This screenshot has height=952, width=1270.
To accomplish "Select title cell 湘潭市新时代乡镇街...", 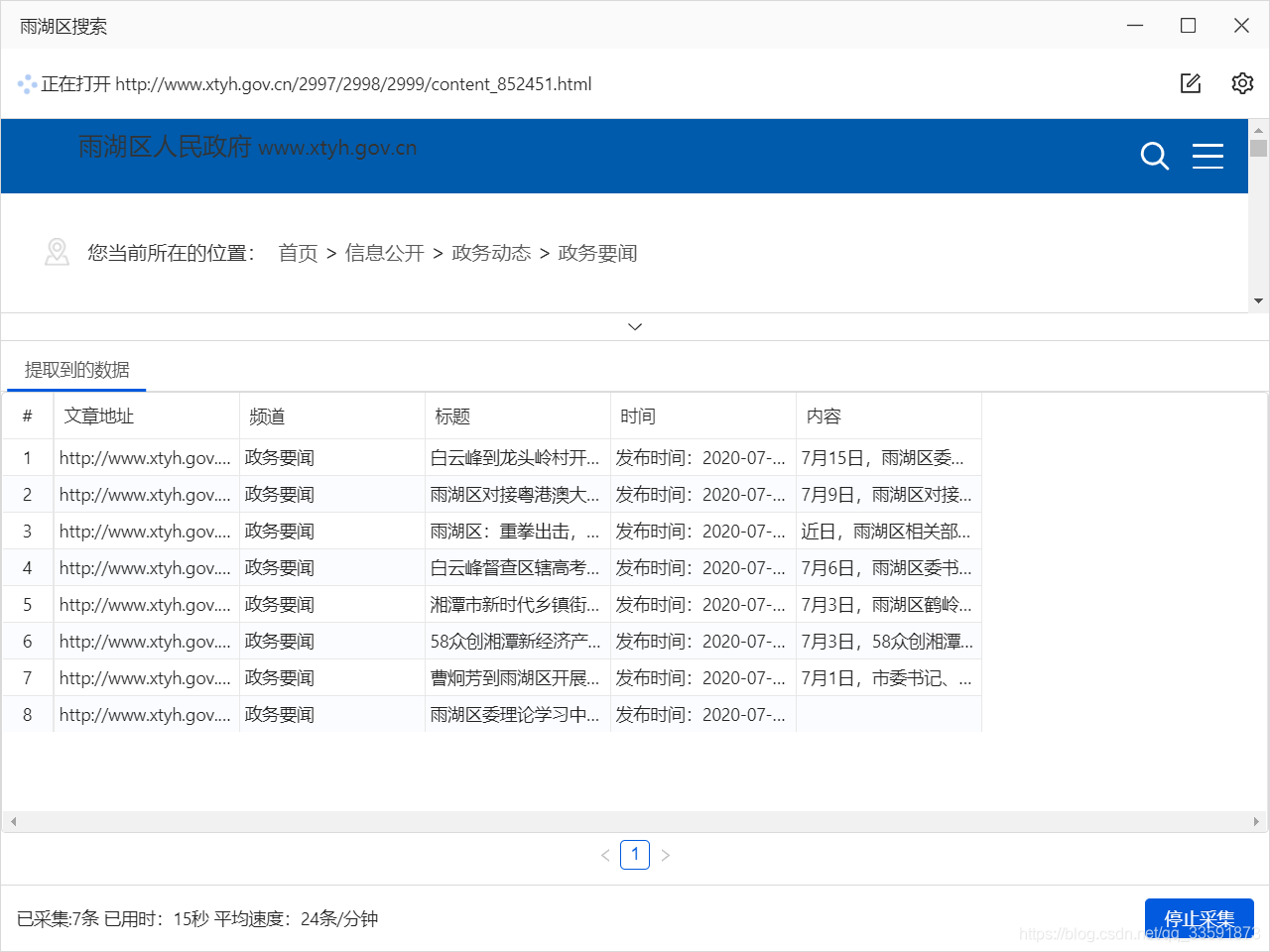I will [x=517, y=605].
